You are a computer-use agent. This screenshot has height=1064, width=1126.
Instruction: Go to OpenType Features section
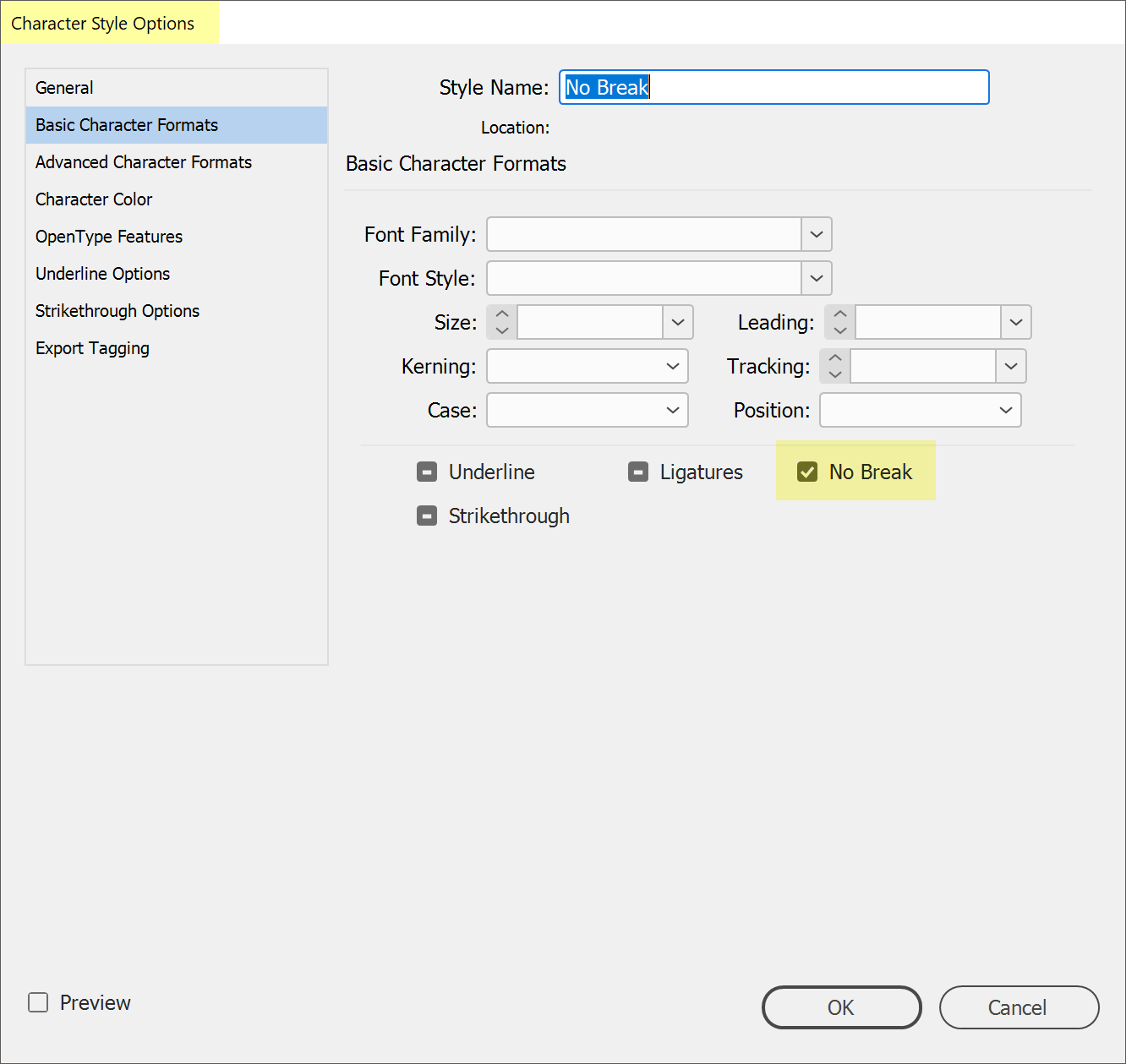(x=109, y=237)
